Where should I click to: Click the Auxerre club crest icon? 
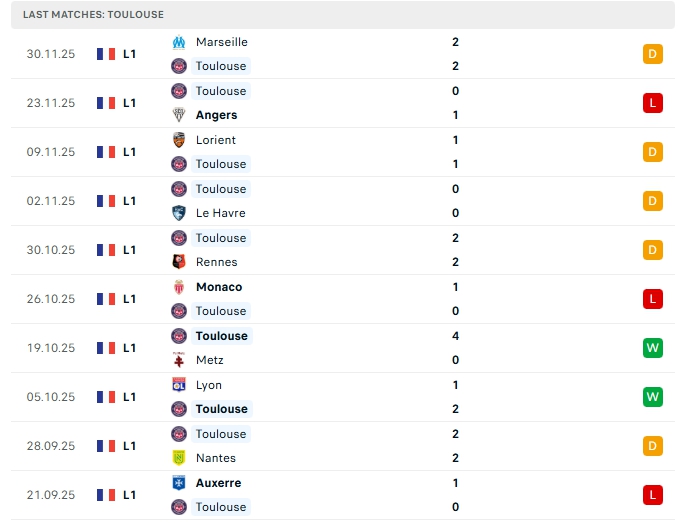179,483
